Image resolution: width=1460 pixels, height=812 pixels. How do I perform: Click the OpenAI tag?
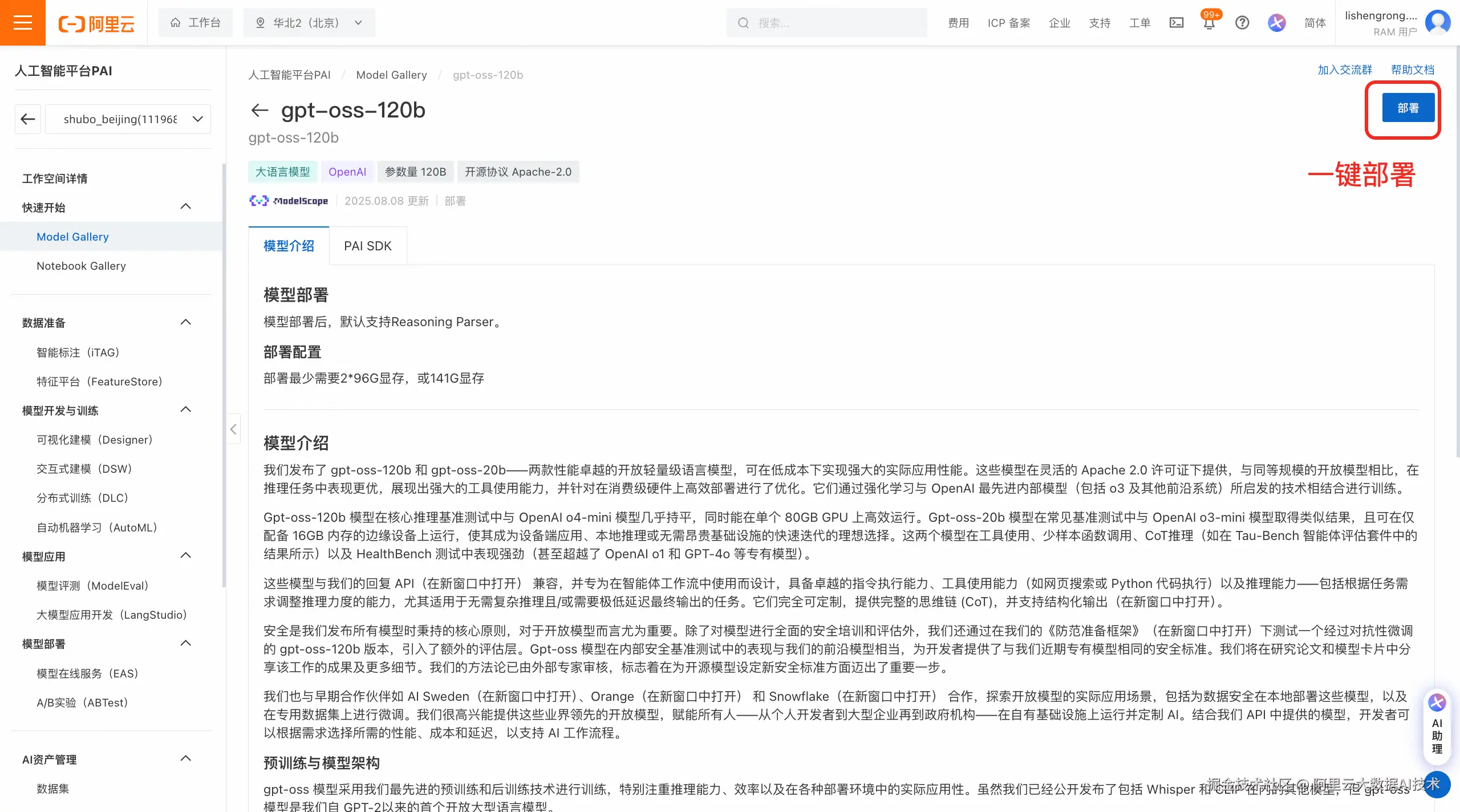(x=347, y=172)
